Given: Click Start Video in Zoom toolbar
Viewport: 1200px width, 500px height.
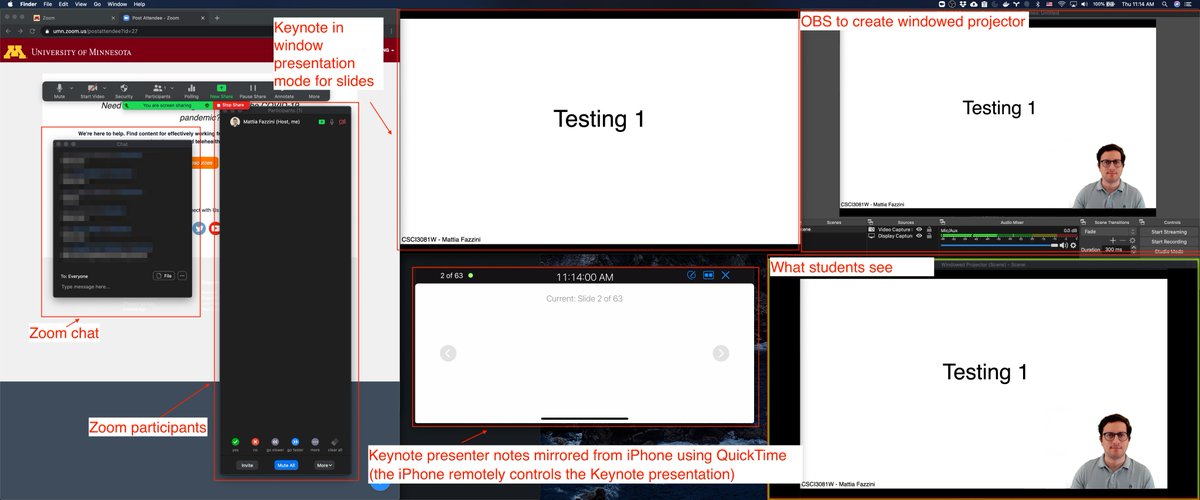Looking at the screenshot, I should [91, 90].
